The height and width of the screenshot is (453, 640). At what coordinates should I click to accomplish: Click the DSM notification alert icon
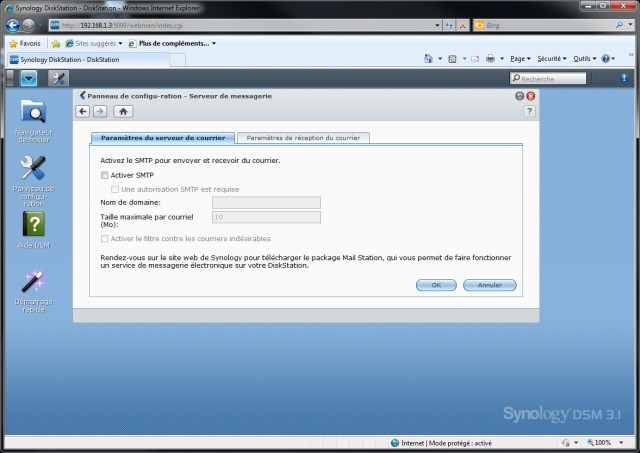click(x=624, y=78)
